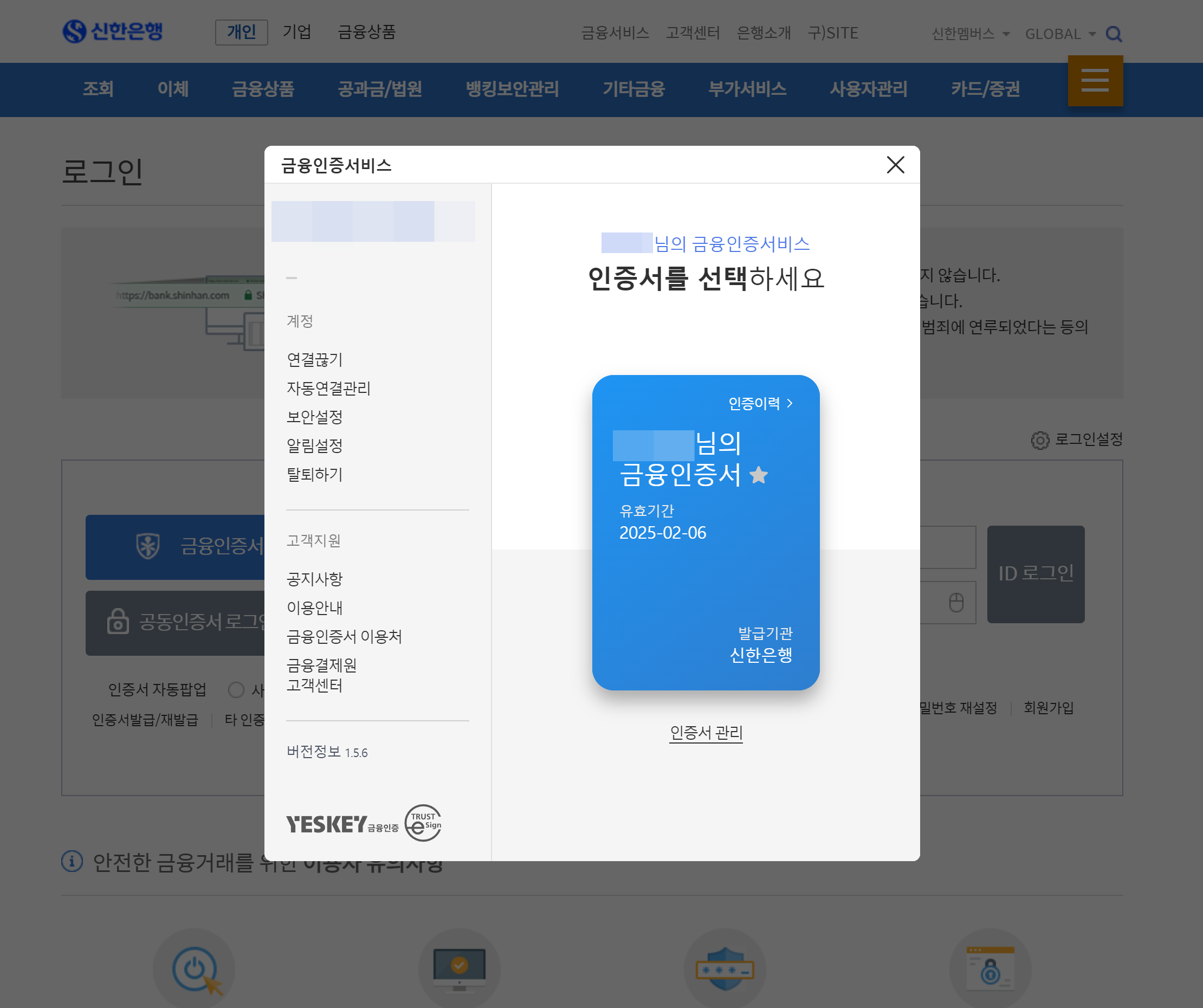Click the login settings gear icon
The width and height of the screenshot is (1203, 1008).
(x=1040, y=440)
